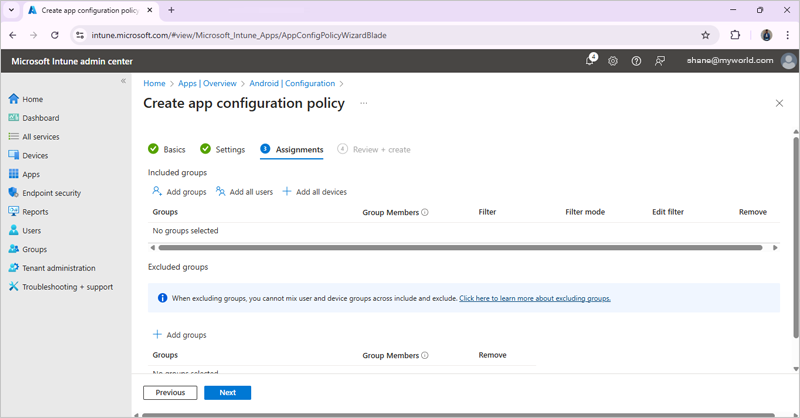
Task: Go to Devices in the sidebar
Action: pyautogui.click(x=35, y=155)
